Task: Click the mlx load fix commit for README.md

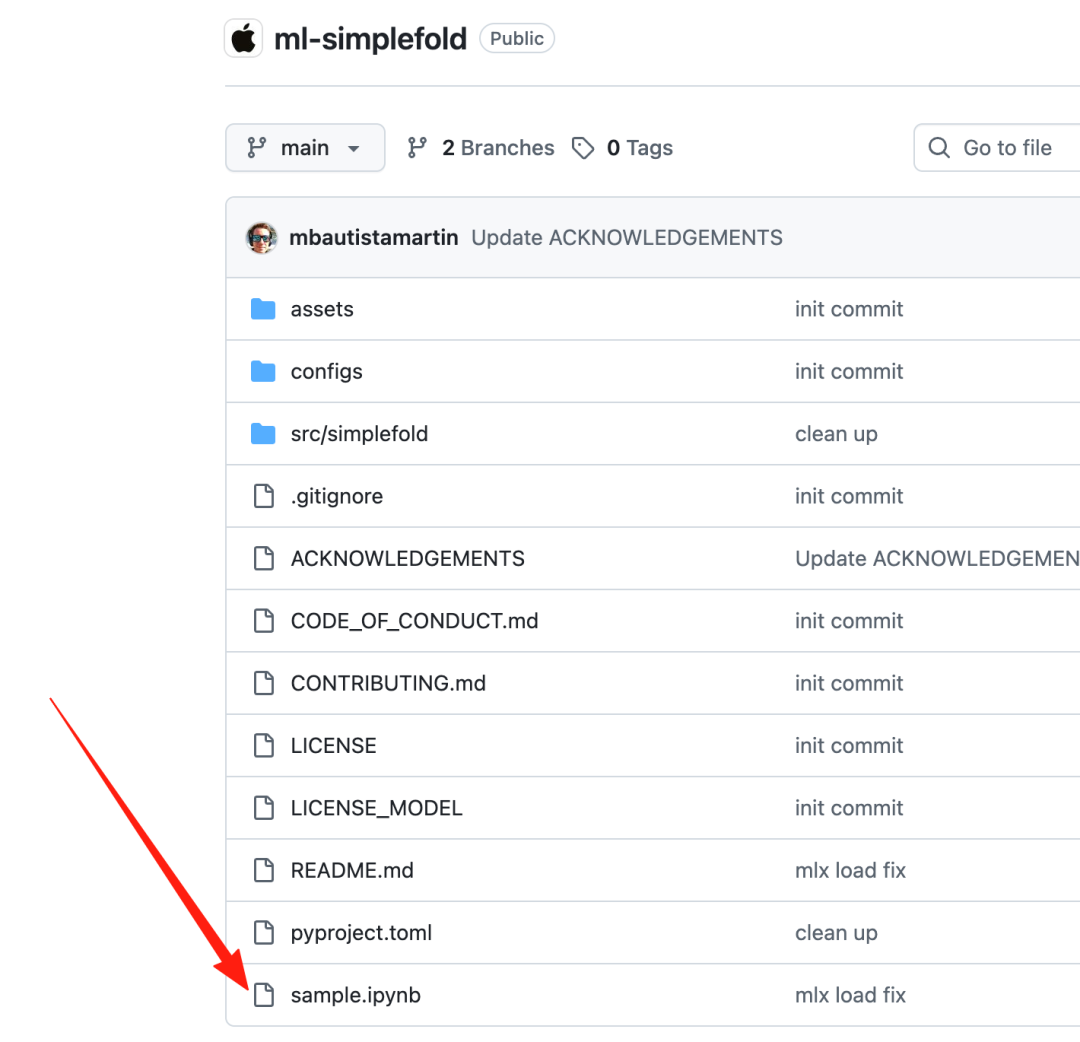Action: tap(850, 870)
